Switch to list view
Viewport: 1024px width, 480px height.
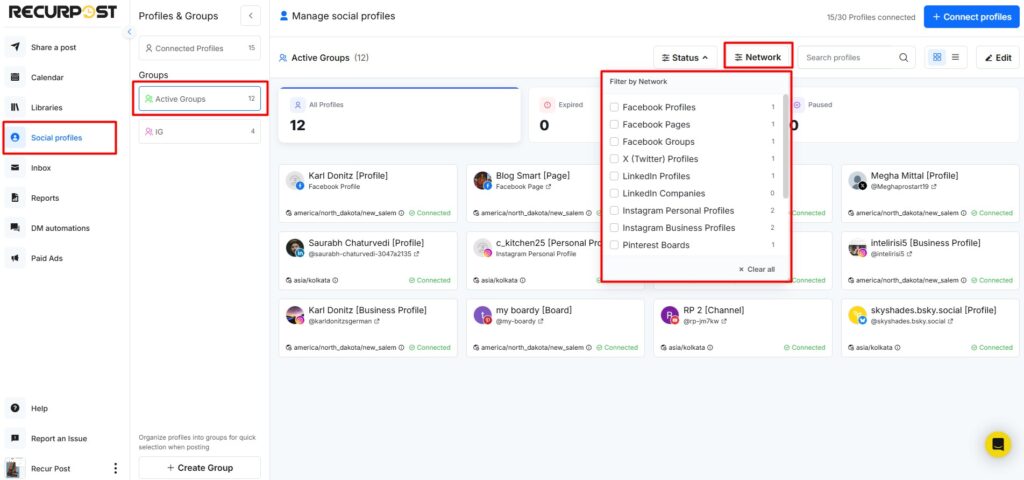tap(955, 57)
